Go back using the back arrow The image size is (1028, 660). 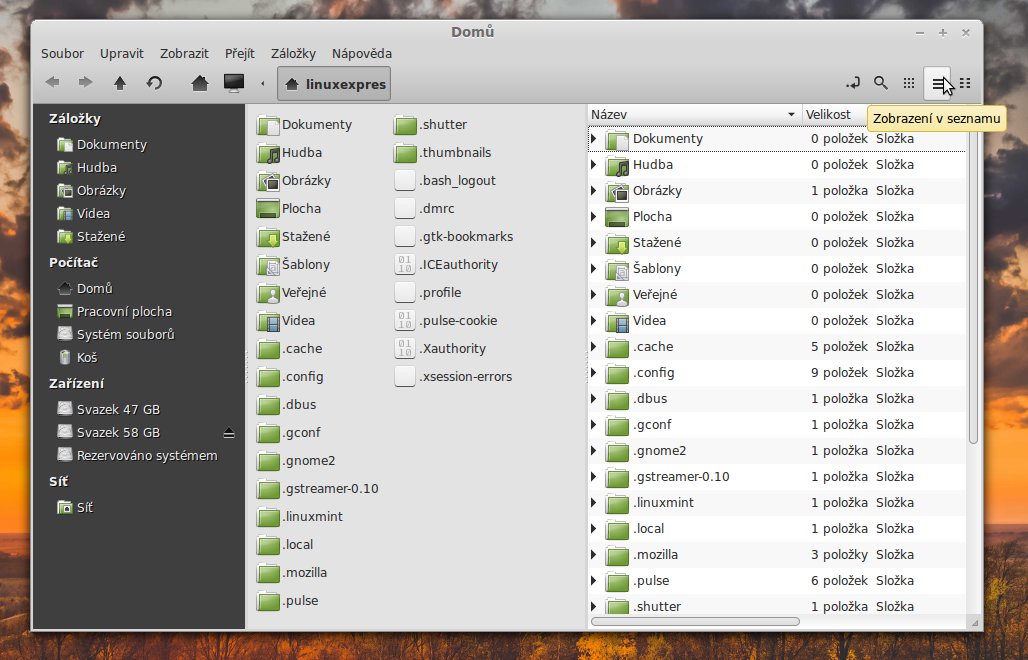pos(53,83)
